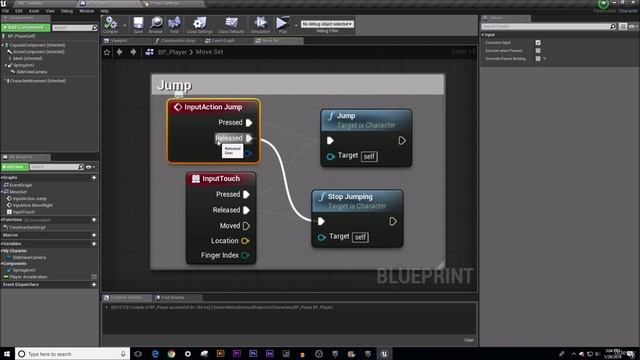Image resolution: width=640 pixels, height=360 pixels.
Task: Click the Components panel search field
Action: pos(75,28)
